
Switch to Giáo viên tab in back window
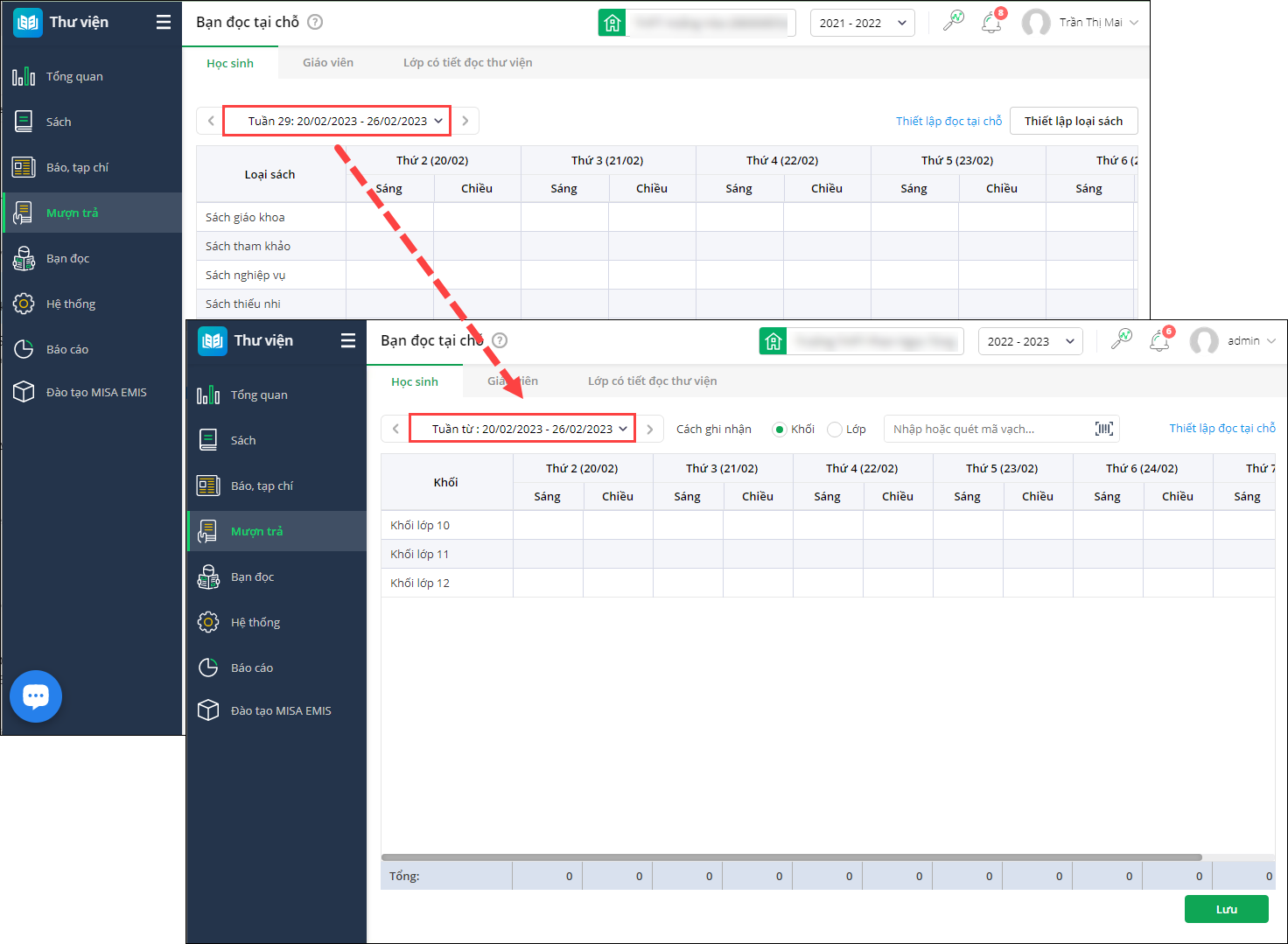[328, 63]
